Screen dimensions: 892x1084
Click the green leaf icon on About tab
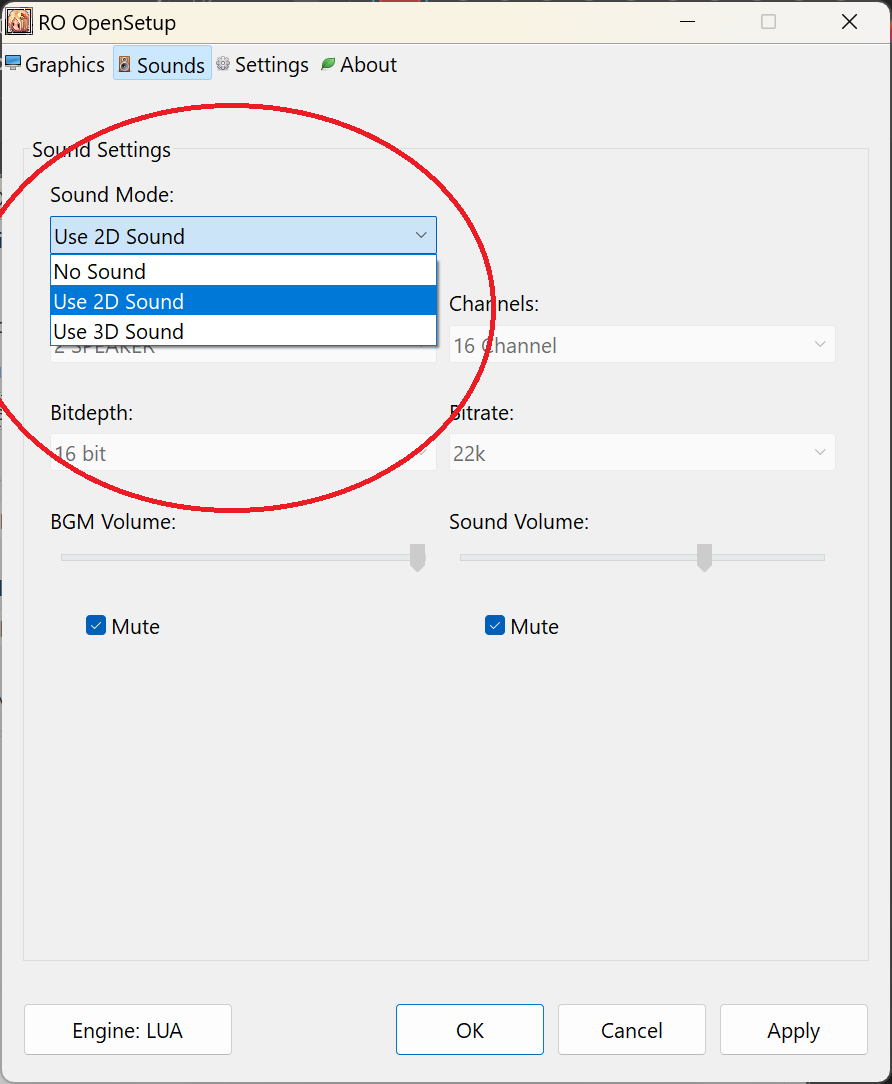click(x=328, y=64)
